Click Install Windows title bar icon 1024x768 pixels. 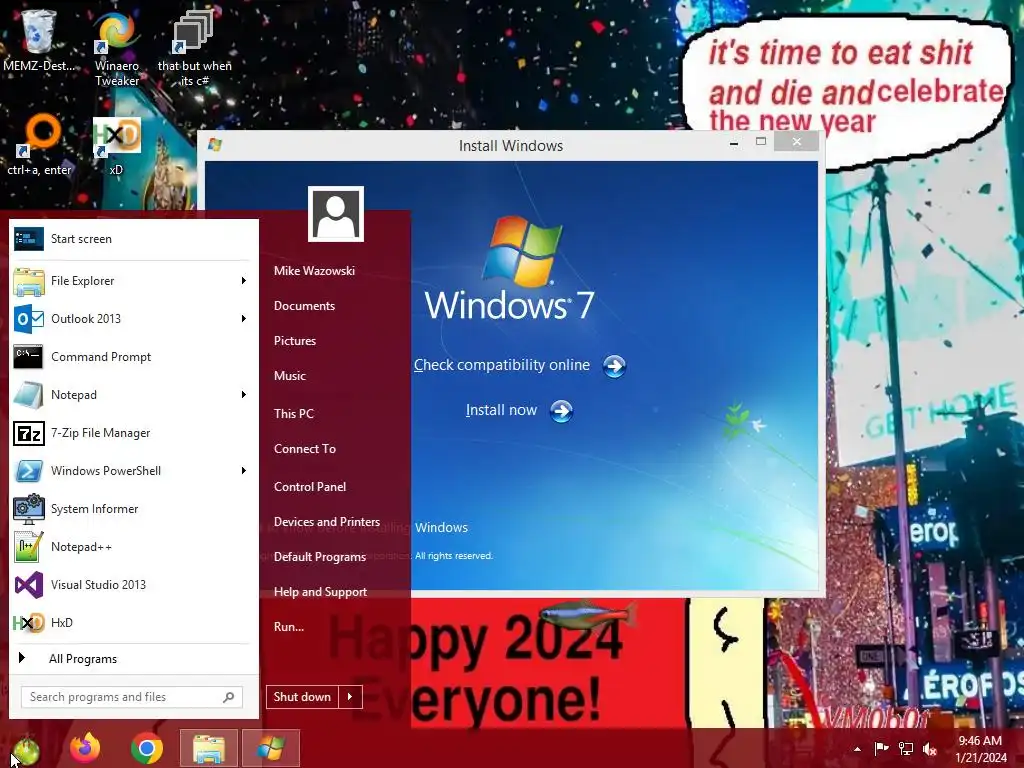tap(215, 144)
